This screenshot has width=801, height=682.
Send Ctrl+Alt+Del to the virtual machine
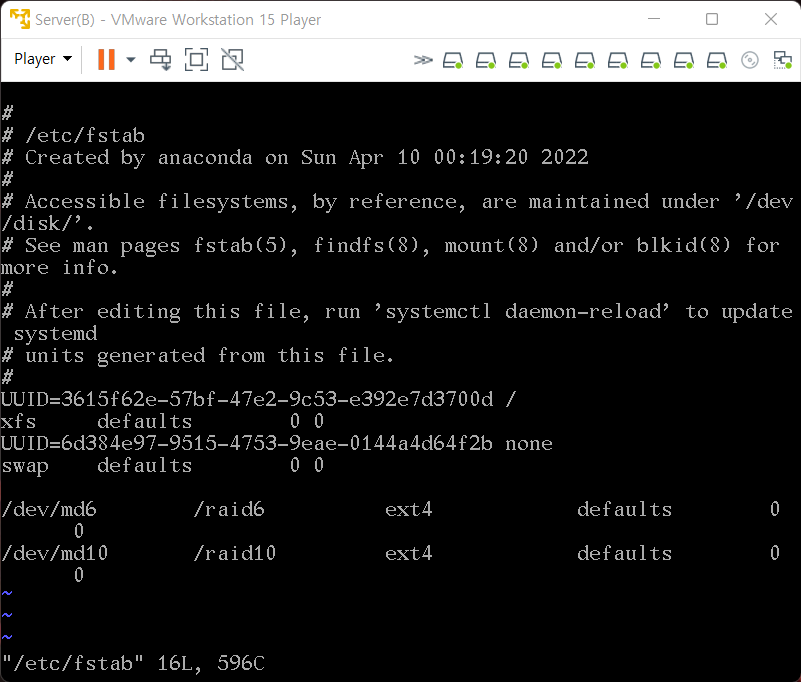pyautogui.click(x=160, y=60)
